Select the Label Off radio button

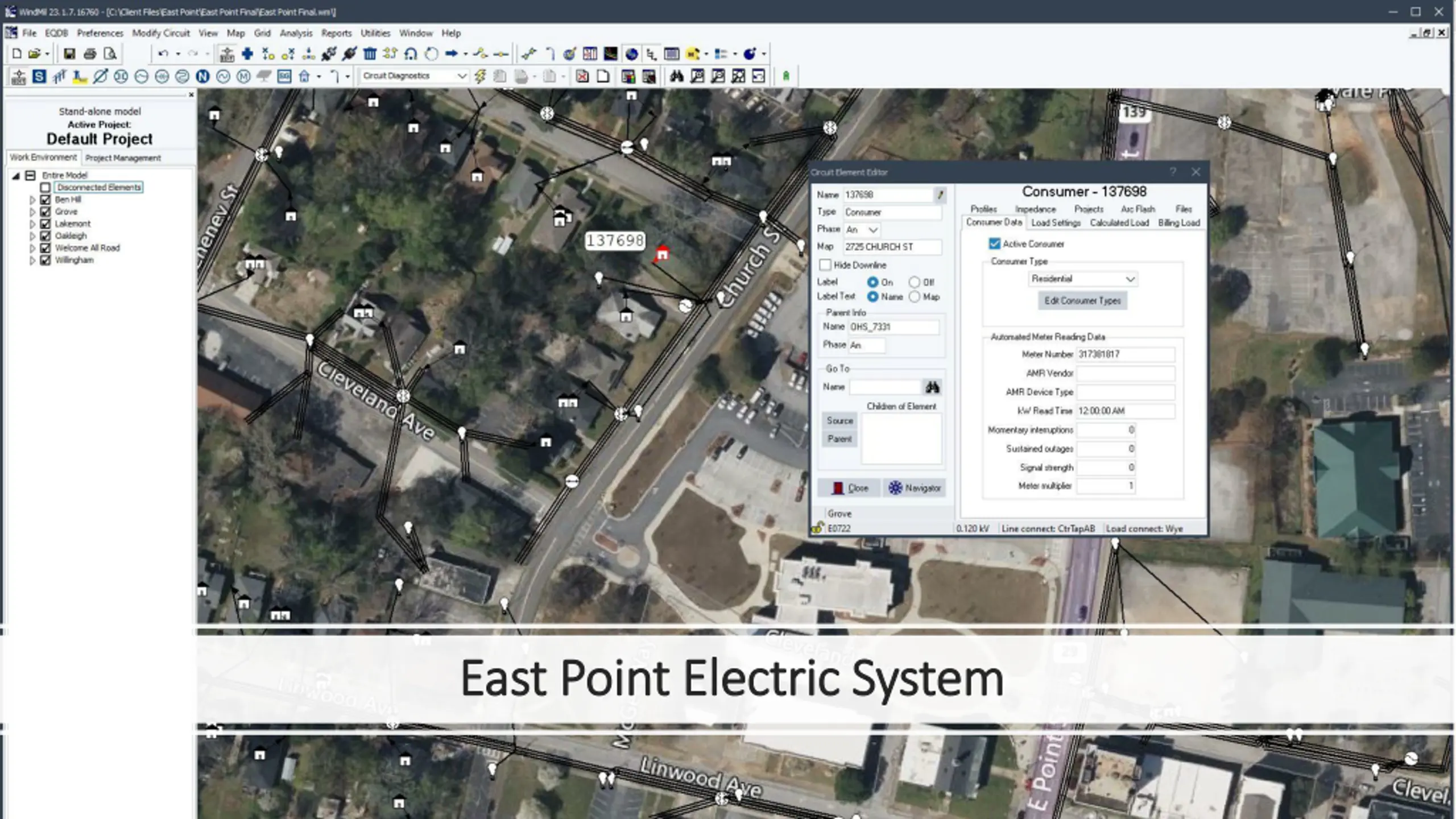click(914, 282)
